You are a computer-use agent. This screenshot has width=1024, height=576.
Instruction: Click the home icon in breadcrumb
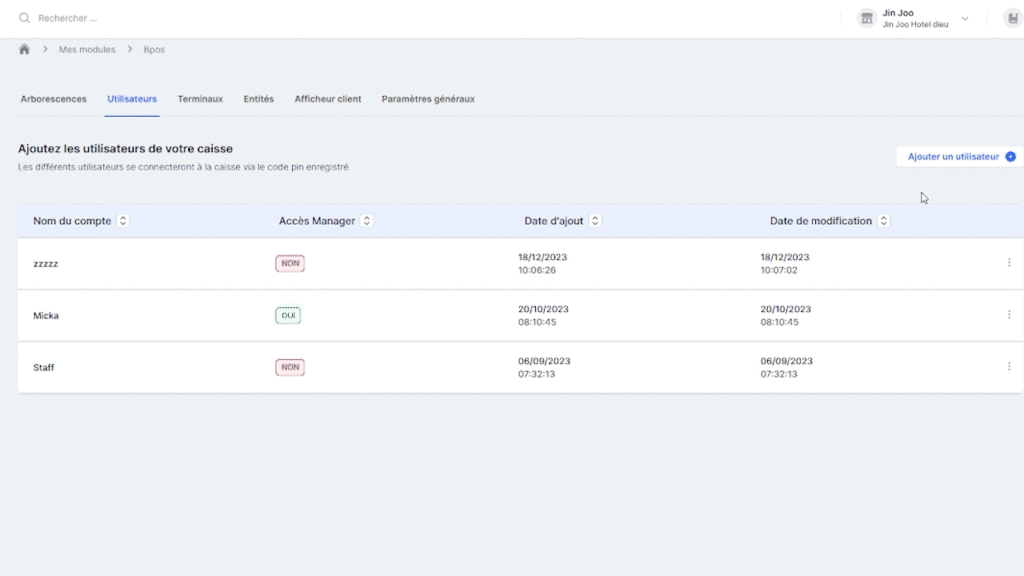[24, 49]
